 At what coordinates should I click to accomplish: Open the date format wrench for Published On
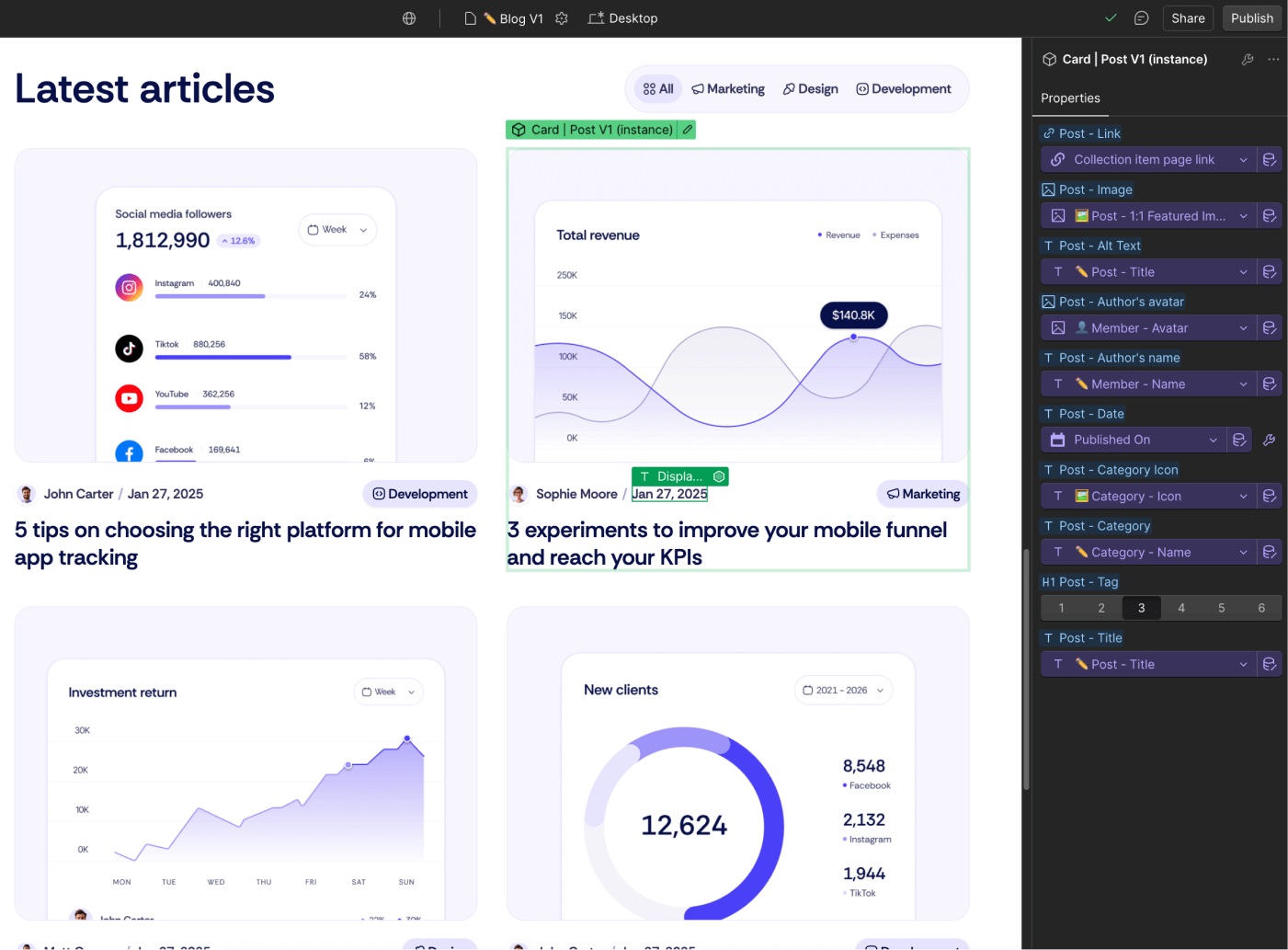click(x=1270, y=440)
